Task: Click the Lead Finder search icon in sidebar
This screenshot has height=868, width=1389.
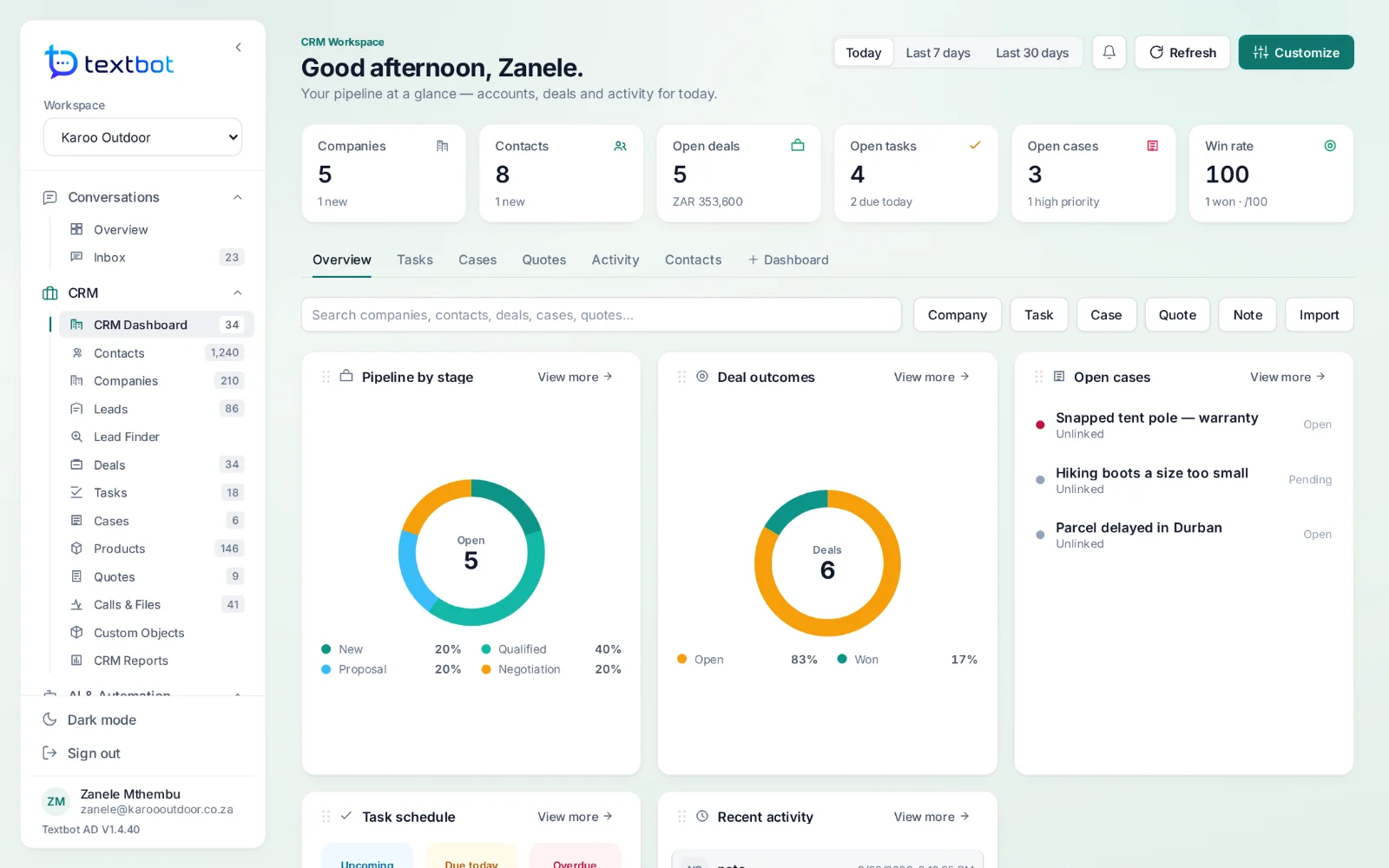Action: [x=76, y=437]
